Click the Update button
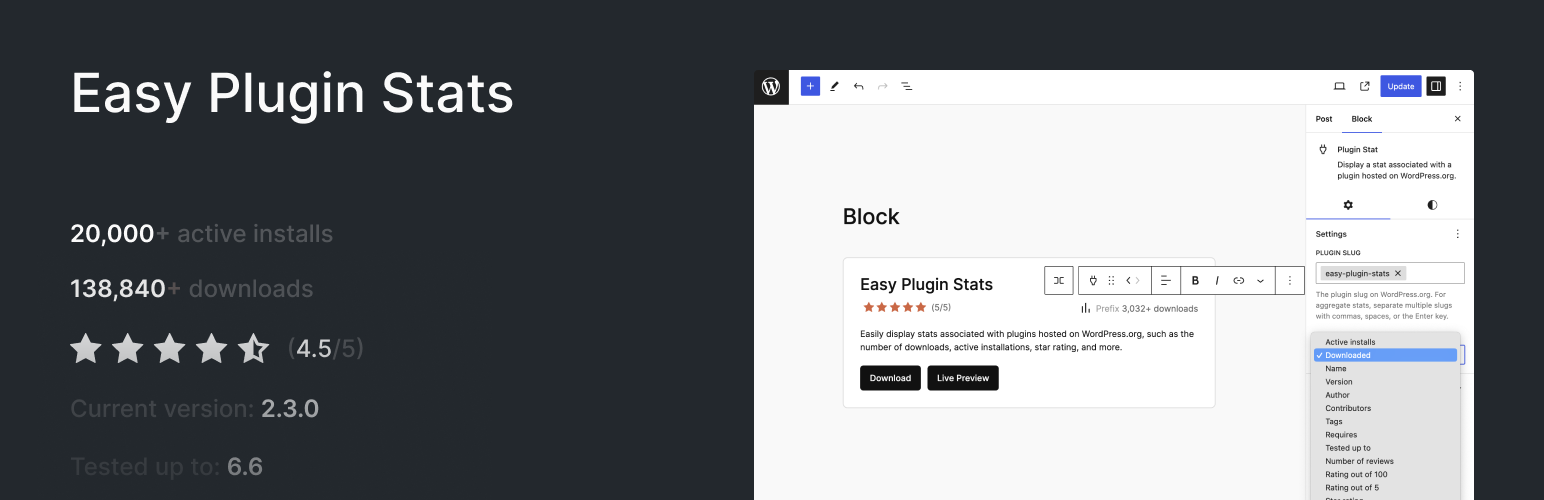Image resolution: width=1544 pixels, height=500 pixels. click(x=1401, y=86)
